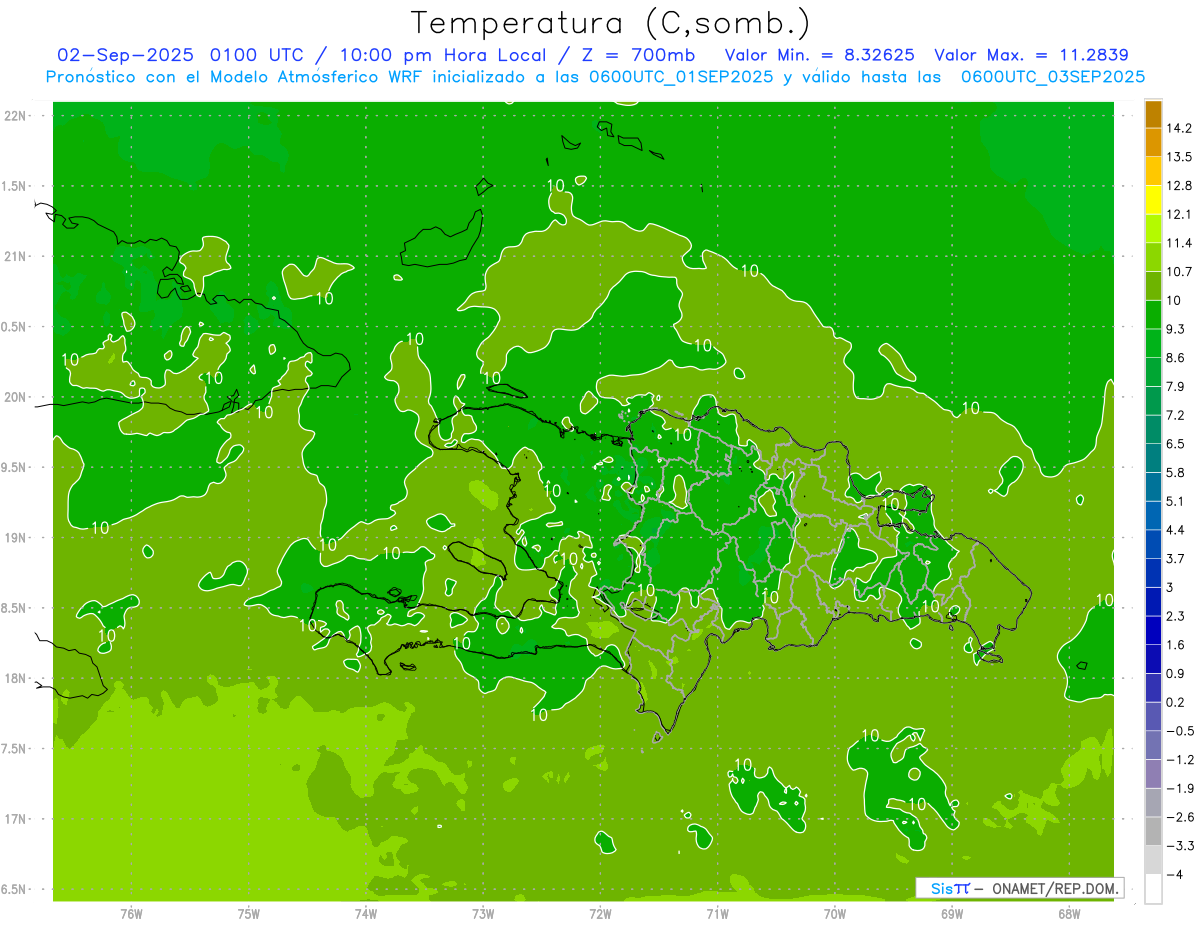The image size is (1200, 927).
Task: Click the "0600UTC_01SEP2025" initialization time
Action: pyautogui.click(x=679, y=76)
